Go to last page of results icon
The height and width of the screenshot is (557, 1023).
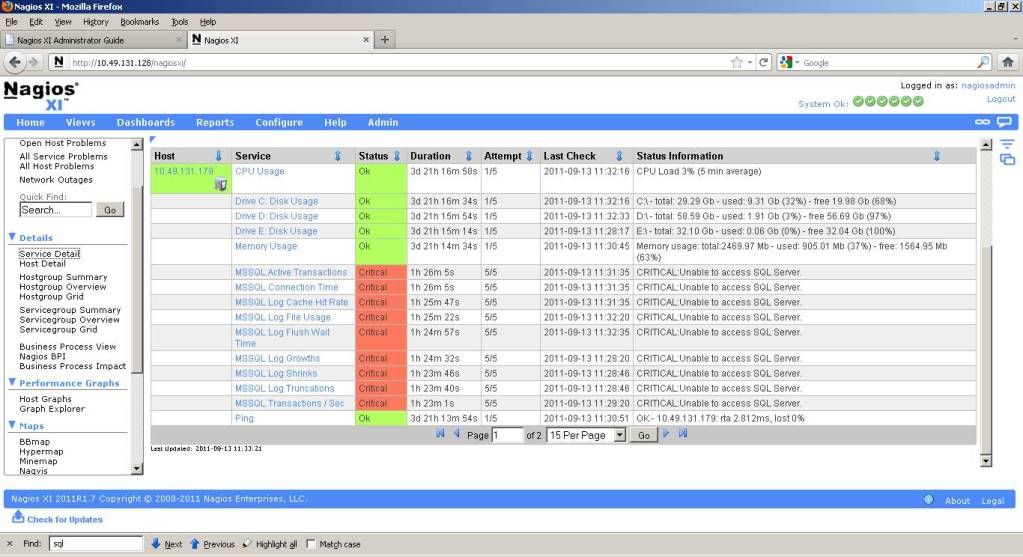[683, 434]
